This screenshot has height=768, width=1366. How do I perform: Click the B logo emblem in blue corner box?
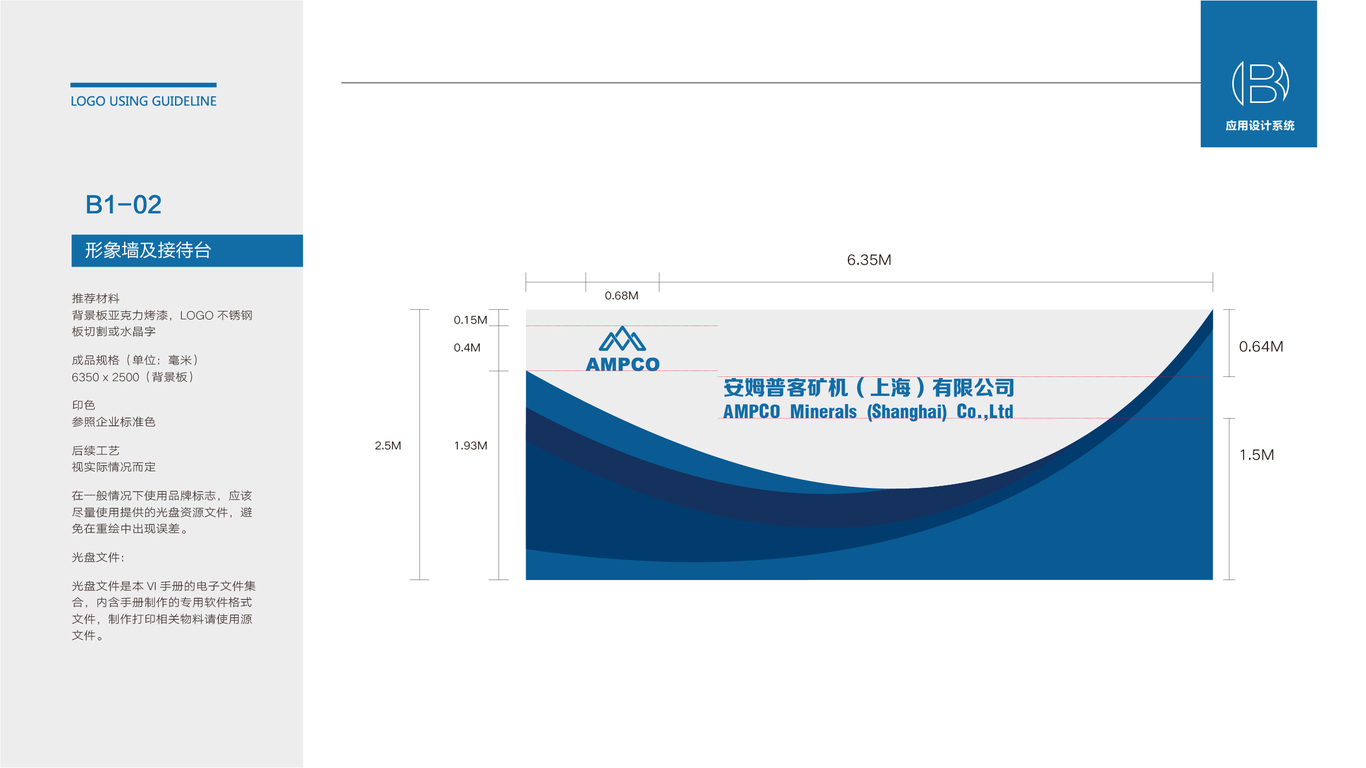[1259, 83]
